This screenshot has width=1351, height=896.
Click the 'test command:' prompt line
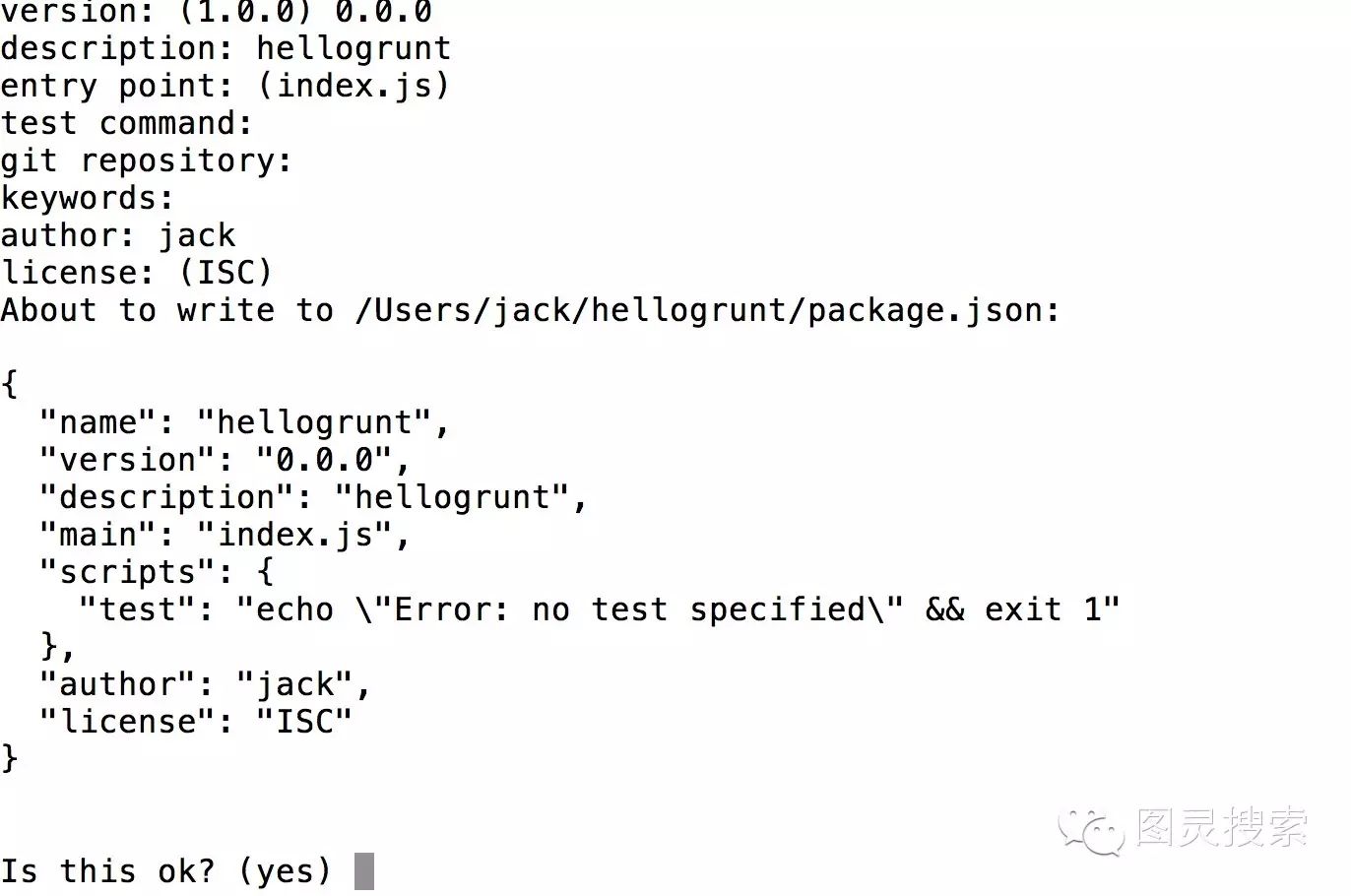[126, 123]
